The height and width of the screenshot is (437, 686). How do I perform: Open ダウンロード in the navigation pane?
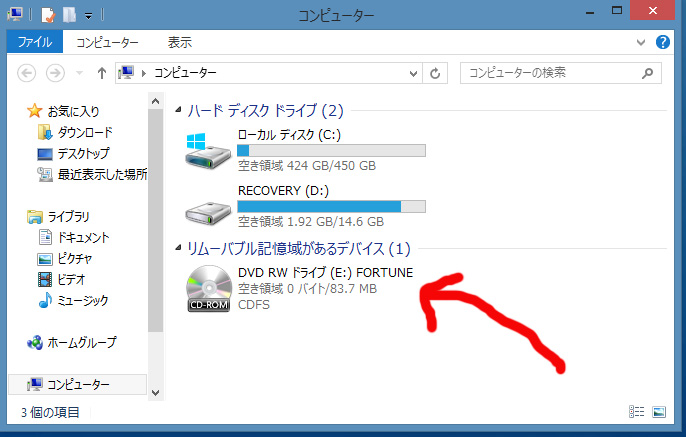pyautogui.click(x=85, y=132)
